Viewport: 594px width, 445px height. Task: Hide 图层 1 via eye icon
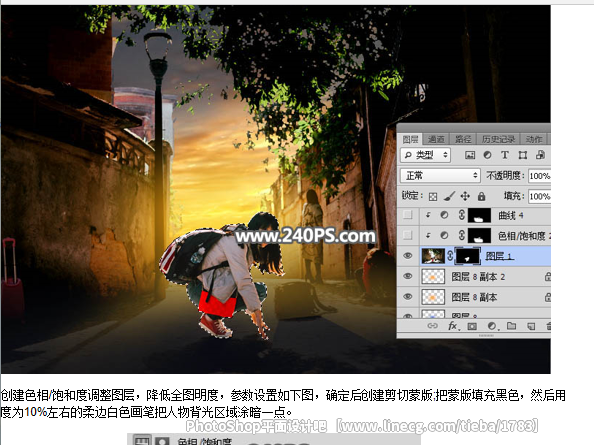[408, 256]
